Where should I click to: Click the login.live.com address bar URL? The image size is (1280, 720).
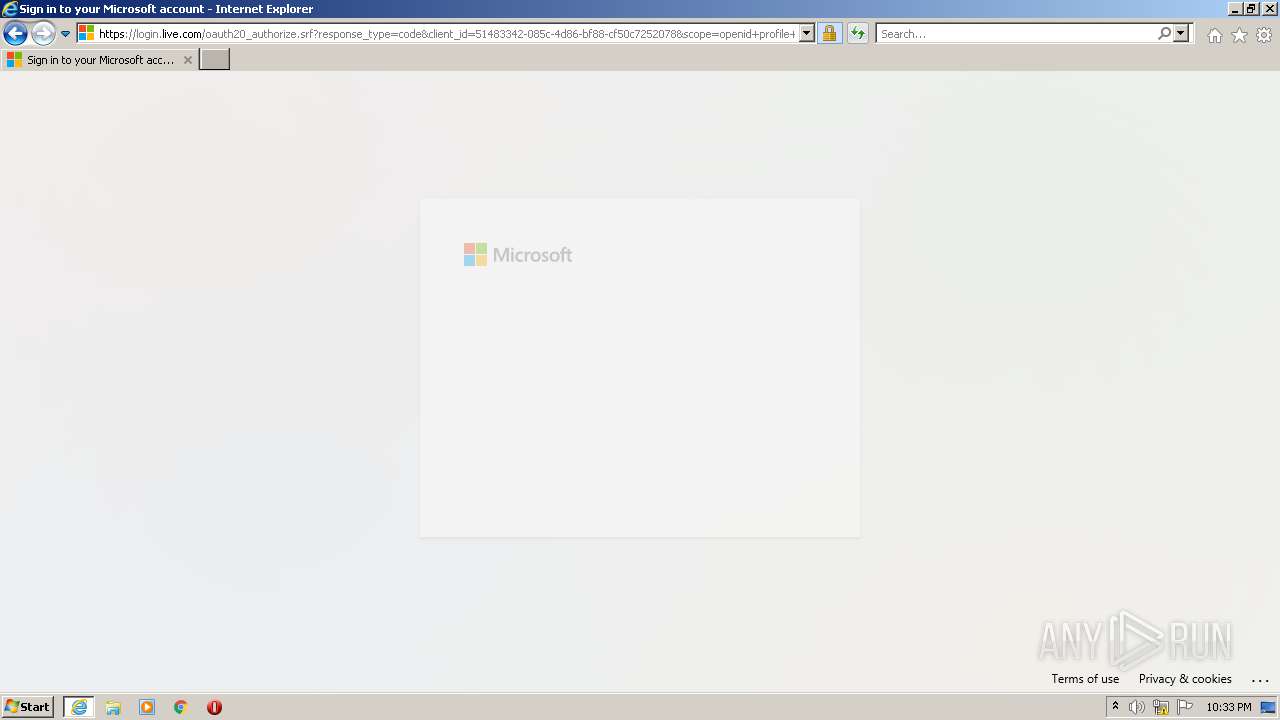[x=447, y=34]
